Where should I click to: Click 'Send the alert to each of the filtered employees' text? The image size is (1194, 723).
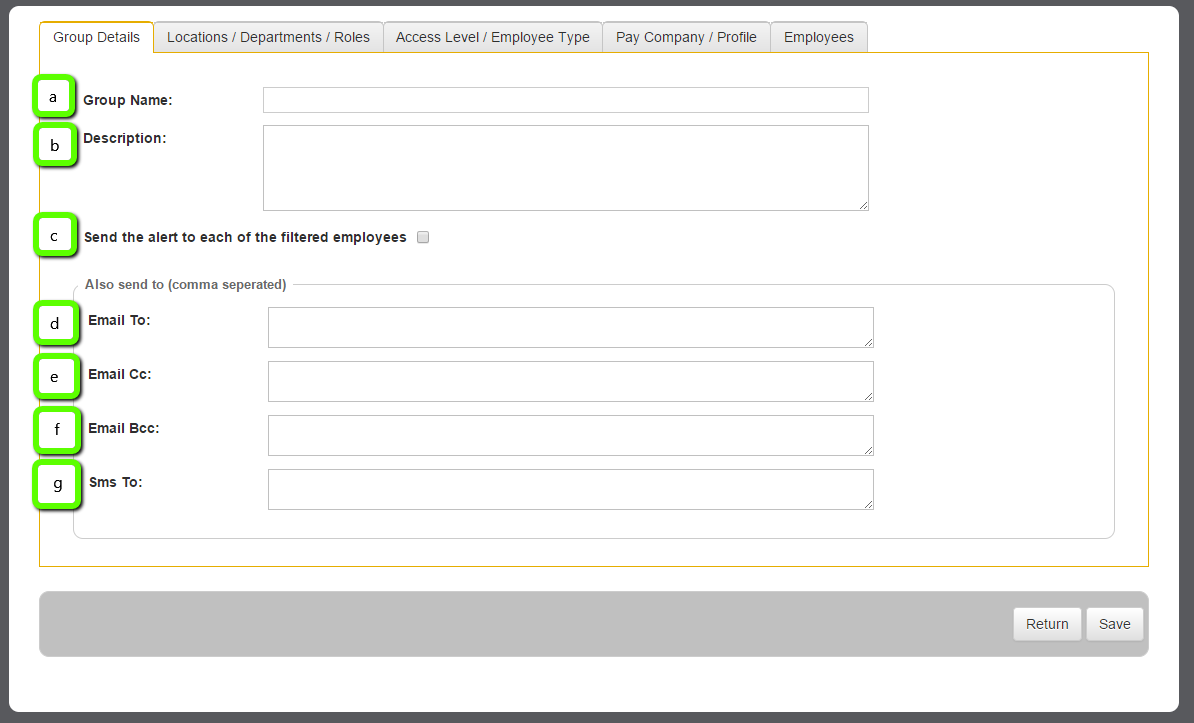coord(245,238)
